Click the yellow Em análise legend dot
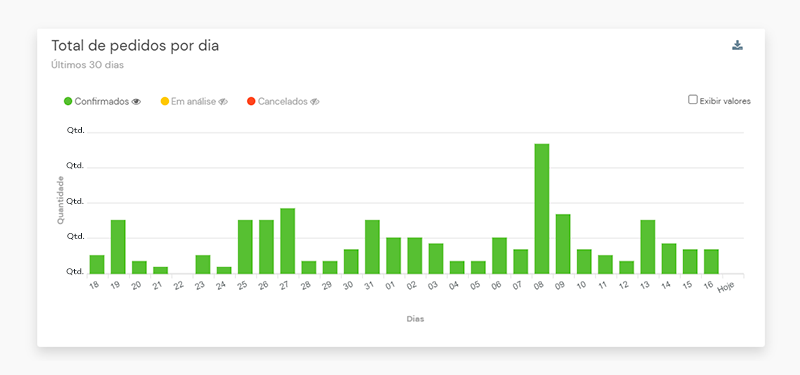This screenshot has width=800, height=375. coord(164,102)
